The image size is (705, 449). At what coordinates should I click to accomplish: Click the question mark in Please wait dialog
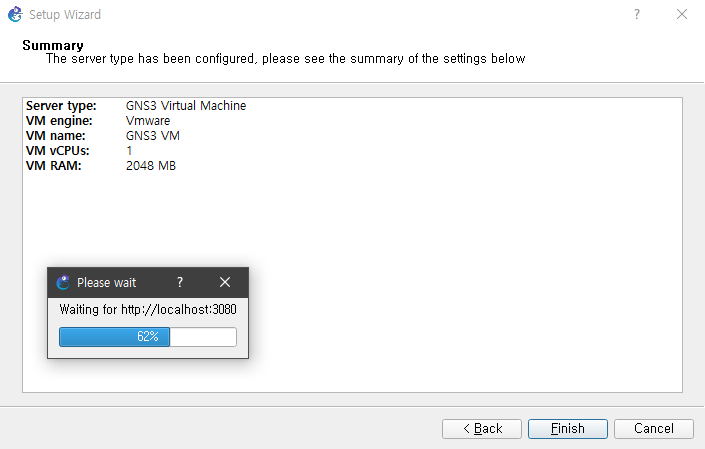[180, 282]
